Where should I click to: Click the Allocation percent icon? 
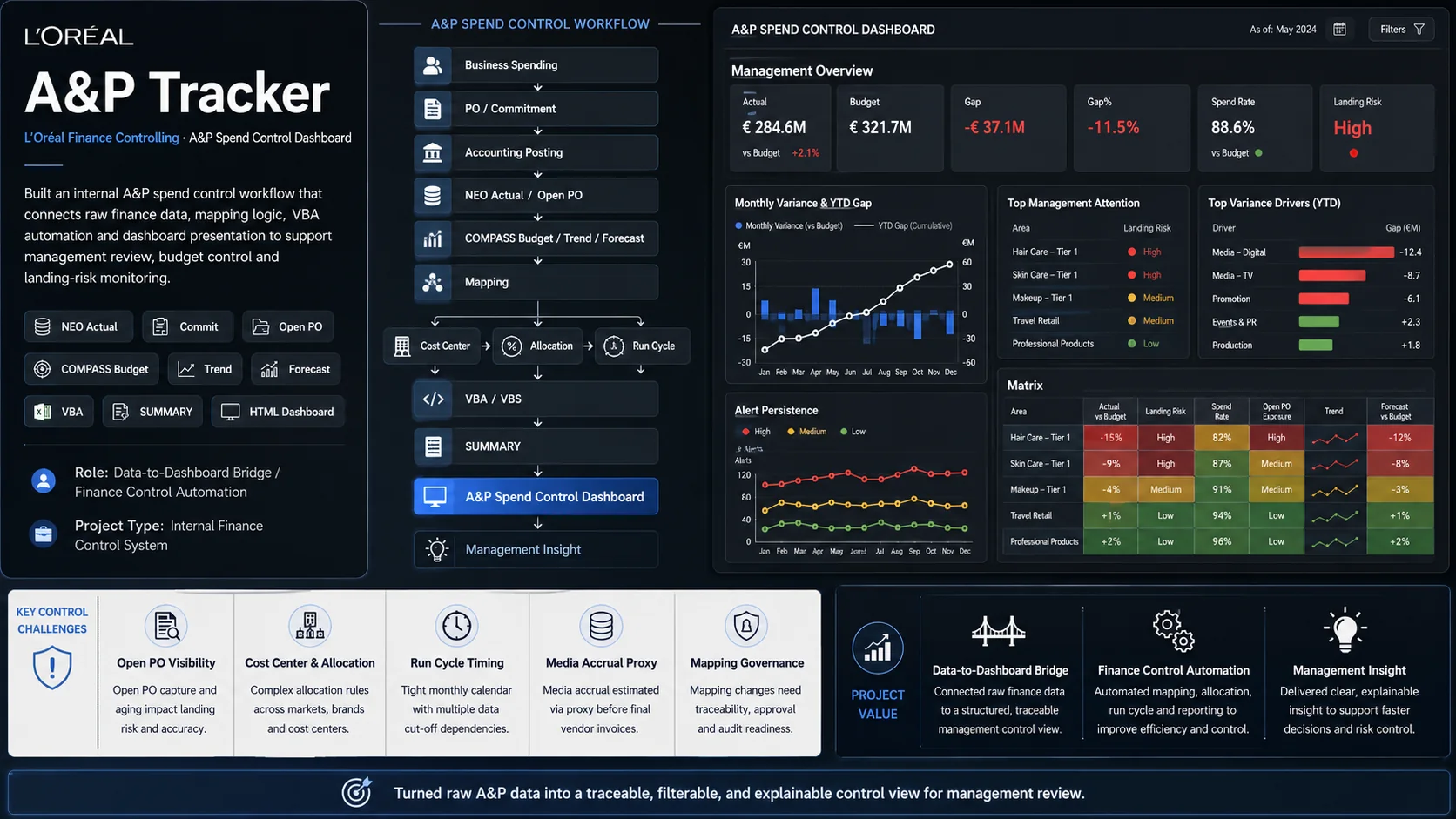512,346
